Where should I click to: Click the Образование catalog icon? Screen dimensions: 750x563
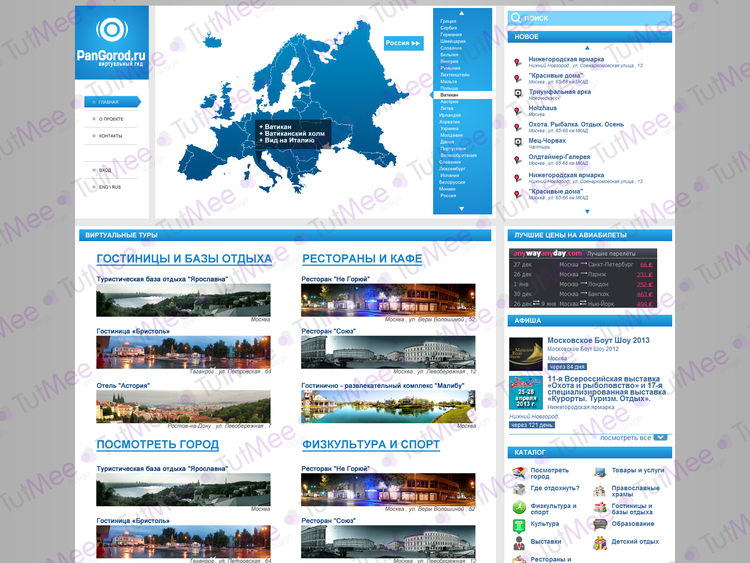(x=599, y=524)
